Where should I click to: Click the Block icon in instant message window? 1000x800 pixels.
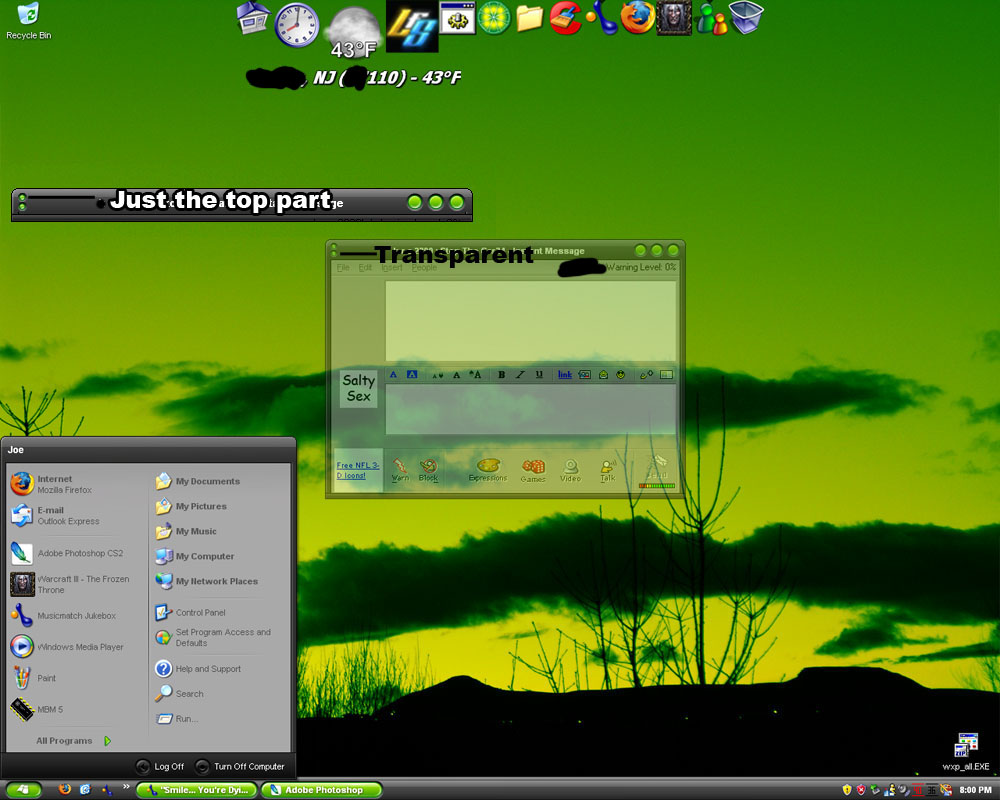pyautogui.click(x=428, y=470)
